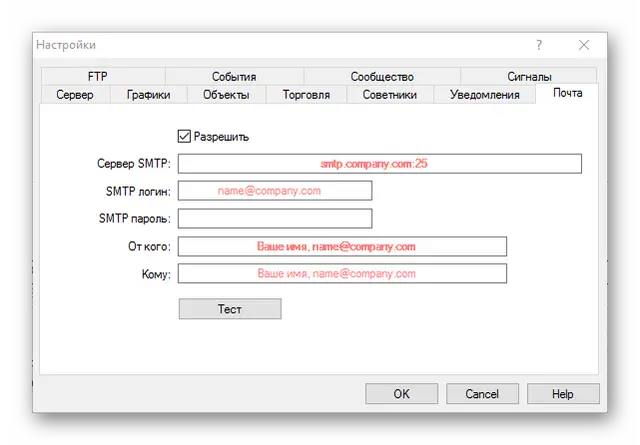Open the Сообщество tab
The height and width of the screenshot is (445, 640).
pyautogui.click(x=382, y=76)
